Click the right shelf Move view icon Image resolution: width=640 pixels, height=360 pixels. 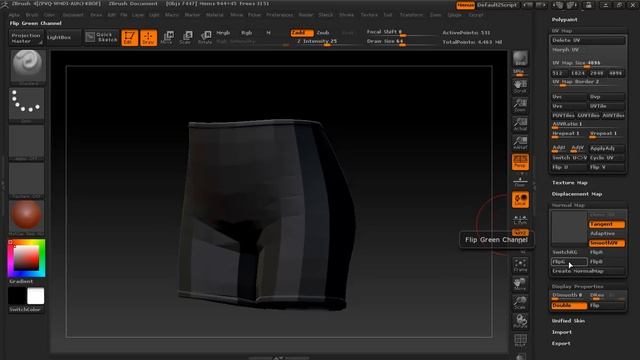pyautogui.click(x=520, y=284)
